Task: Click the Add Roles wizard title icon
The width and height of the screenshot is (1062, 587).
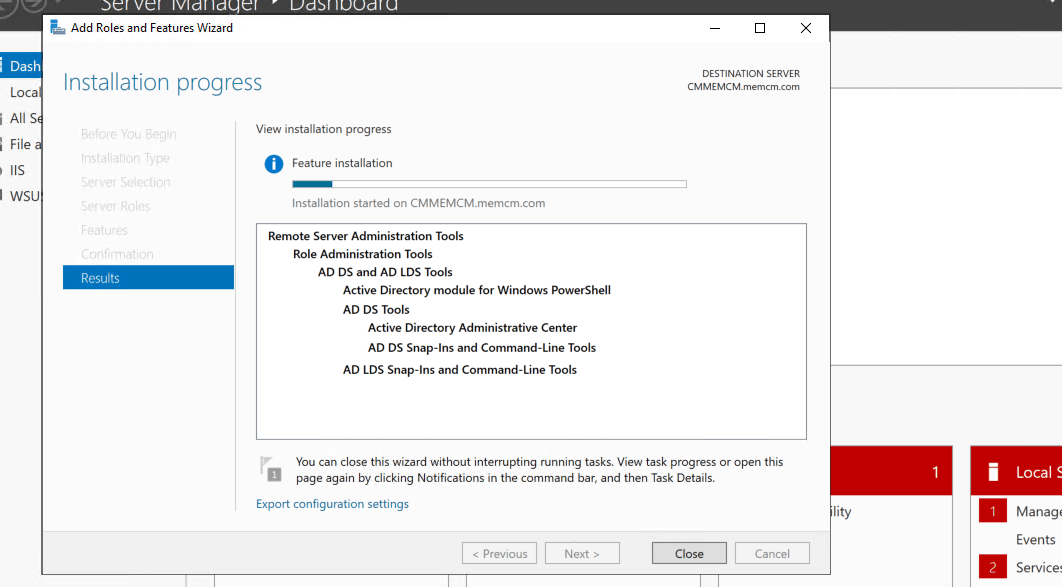Action: point(58,28)
